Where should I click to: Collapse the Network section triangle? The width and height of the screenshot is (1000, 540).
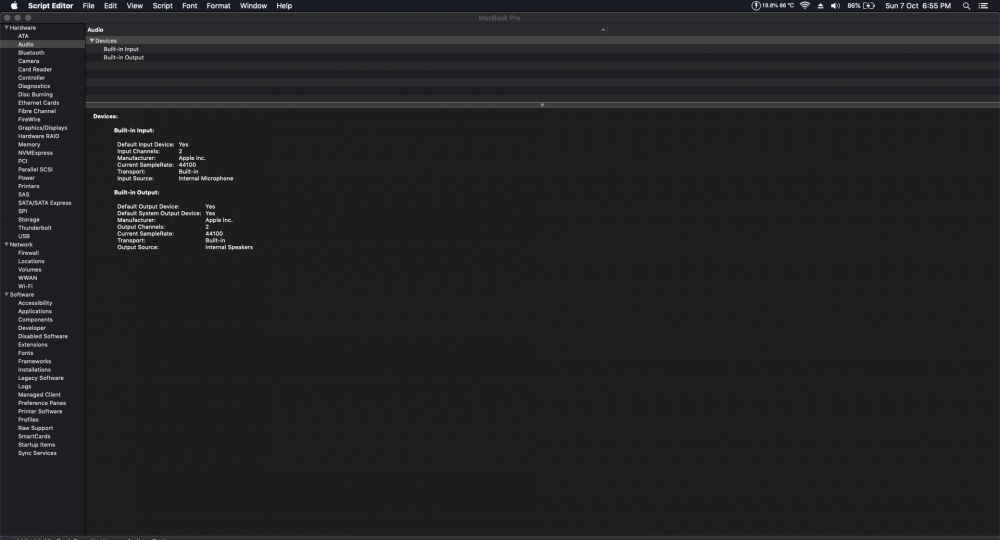click(x=6, y=244)
